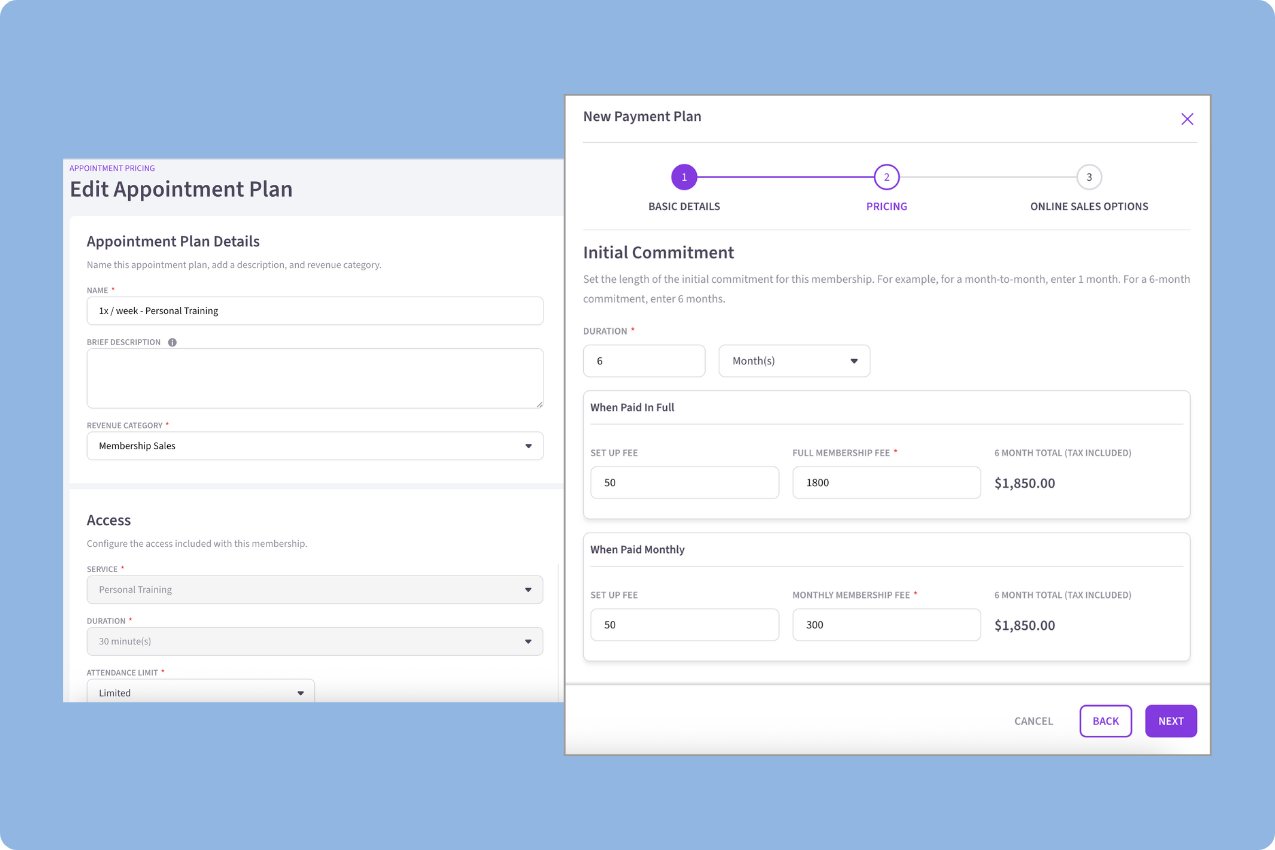Click Set Up Fee under When Paid Monthly
1275x850 pixels.
click(684, 625)
